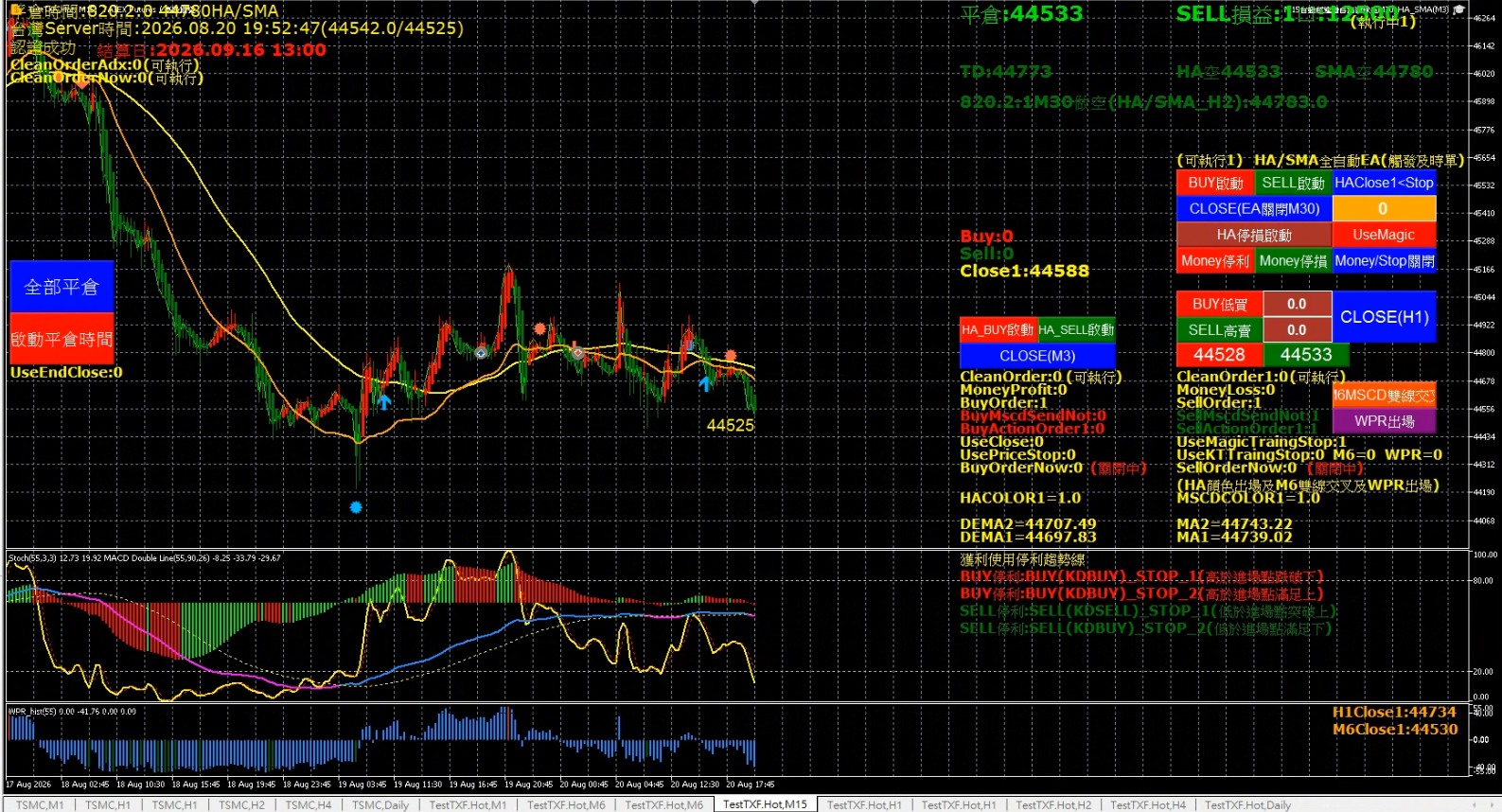Click the orange 0 value box

pyautogui.click(x=1384, y=208)
